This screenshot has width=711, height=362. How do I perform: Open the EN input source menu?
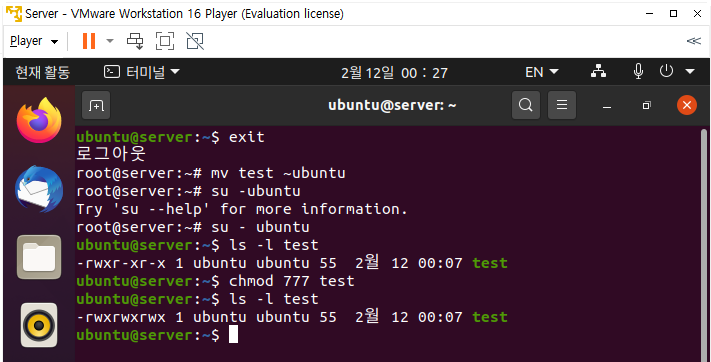click(541, 72)
